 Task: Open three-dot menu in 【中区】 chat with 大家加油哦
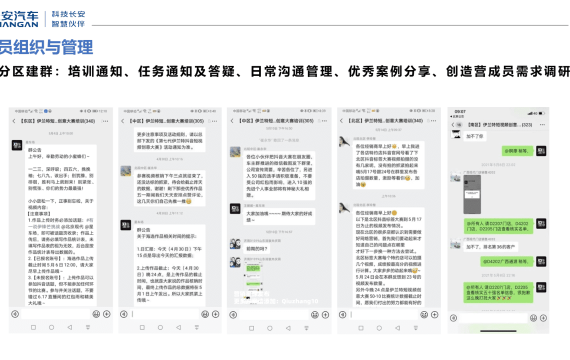click(x=324, y=121)
